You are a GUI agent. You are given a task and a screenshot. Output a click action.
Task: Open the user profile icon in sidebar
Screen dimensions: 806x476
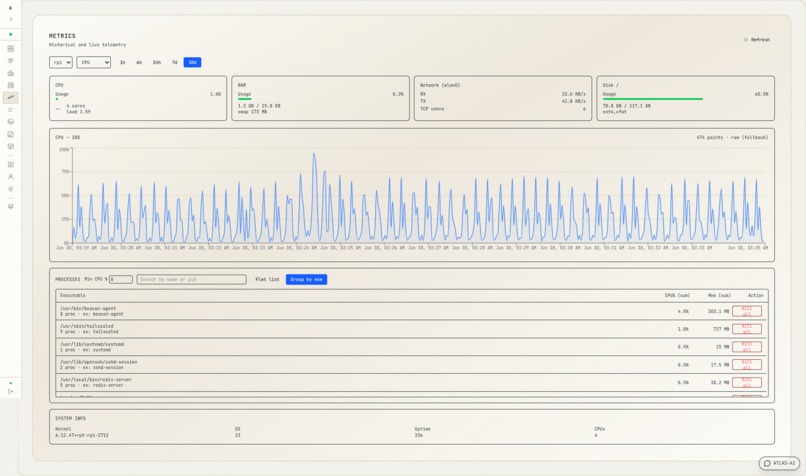click(x=10, y=177)
